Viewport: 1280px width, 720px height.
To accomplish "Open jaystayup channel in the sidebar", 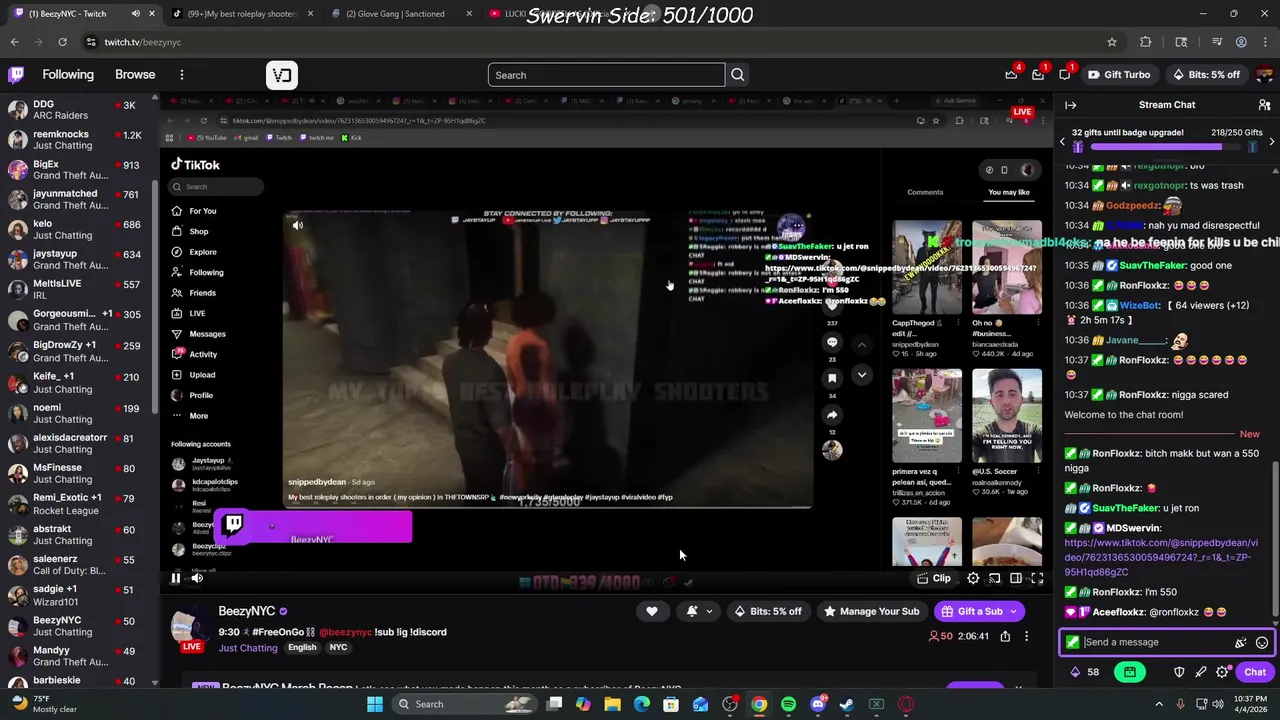I will [x=78, y=260].
